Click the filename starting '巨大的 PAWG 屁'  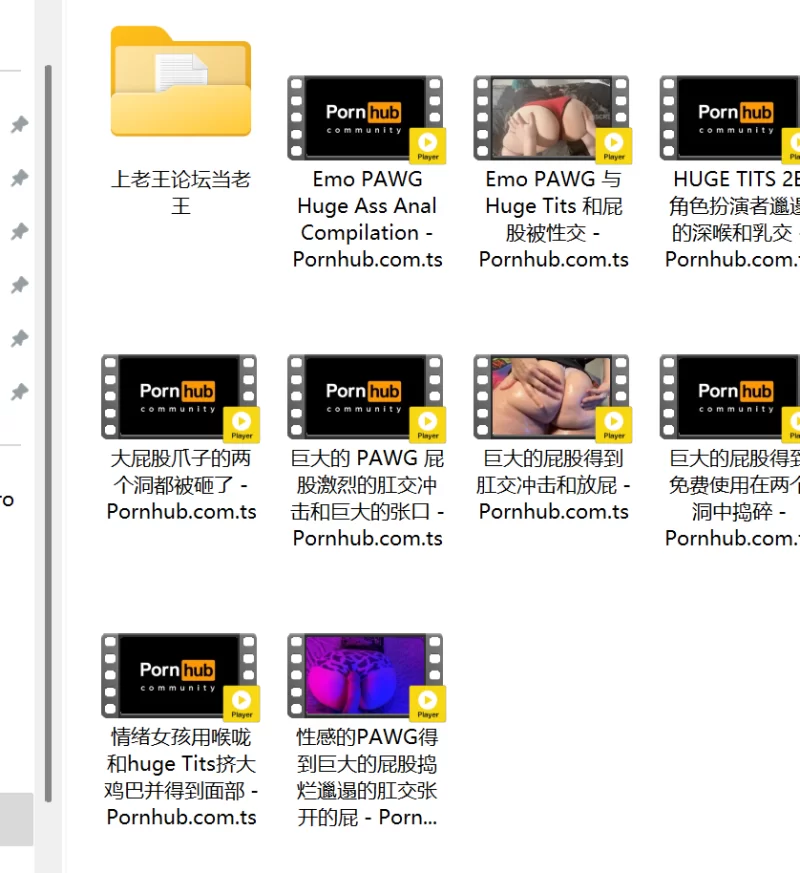[x=367, y=498]
